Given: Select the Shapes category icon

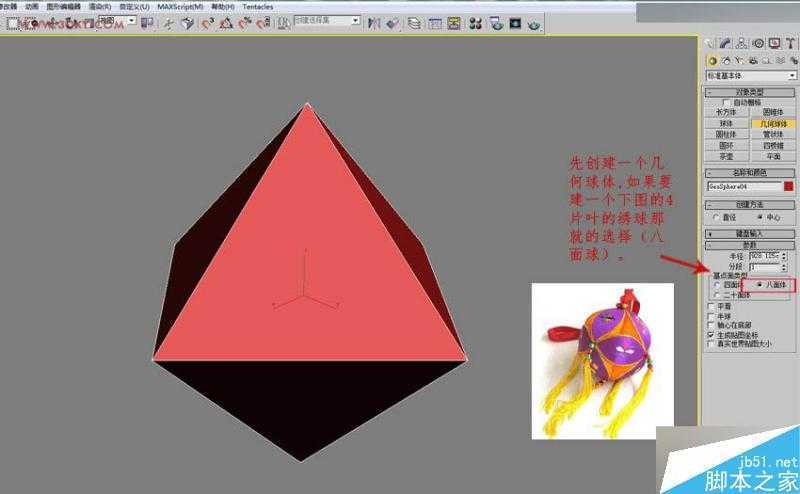Looking at the screenshot, I should 726,61.
